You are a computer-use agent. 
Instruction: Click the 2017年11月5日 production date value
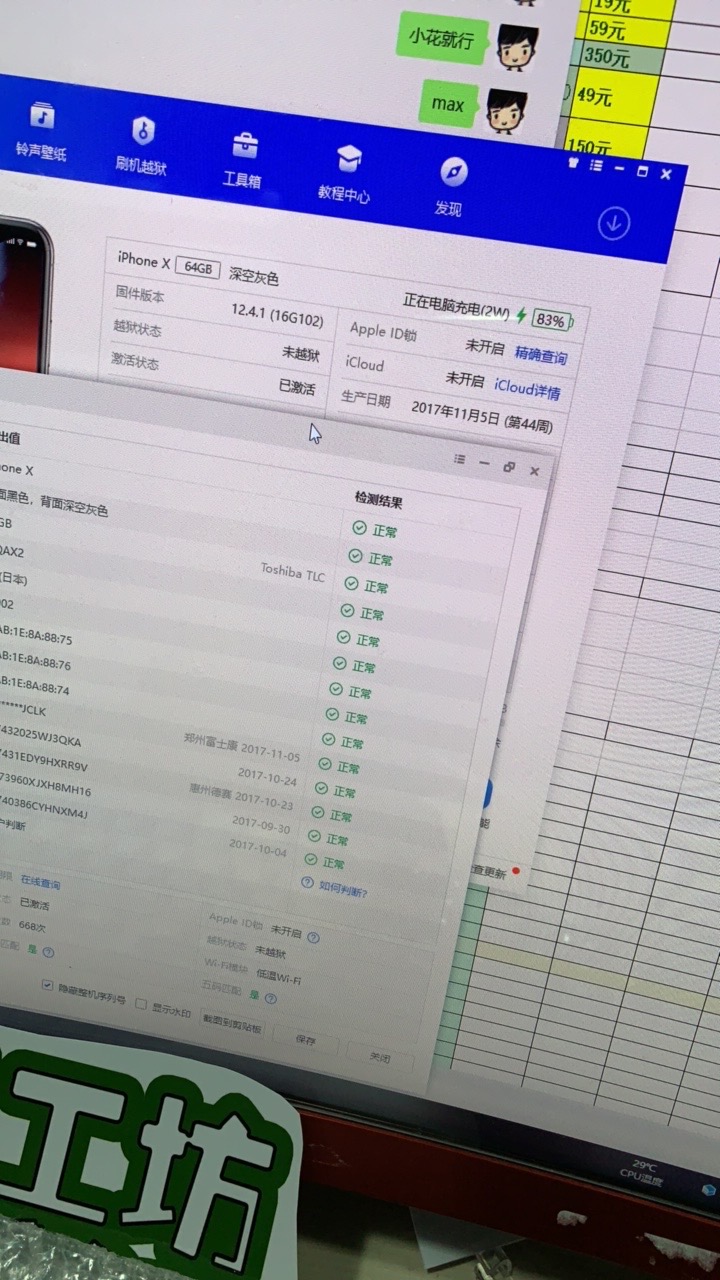[481, 415]
